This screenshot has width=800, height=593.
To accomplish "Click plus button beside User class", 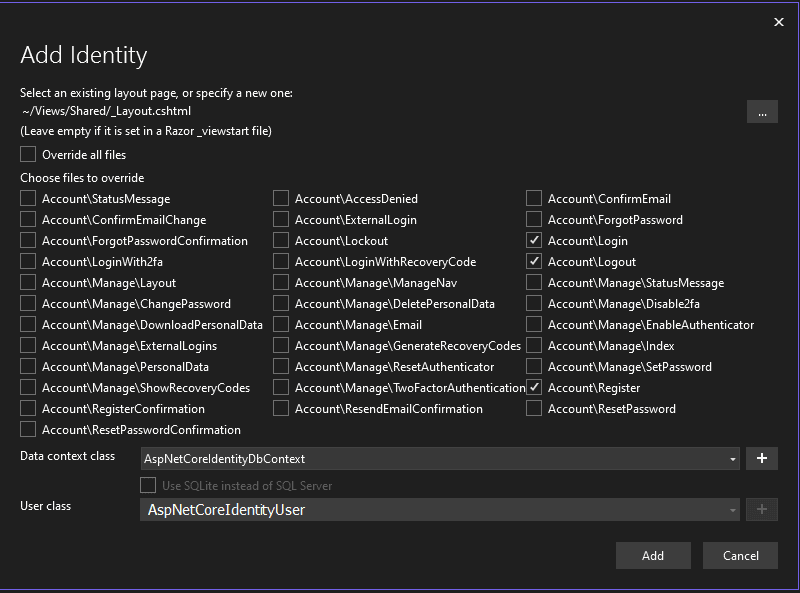I will 762,509.
